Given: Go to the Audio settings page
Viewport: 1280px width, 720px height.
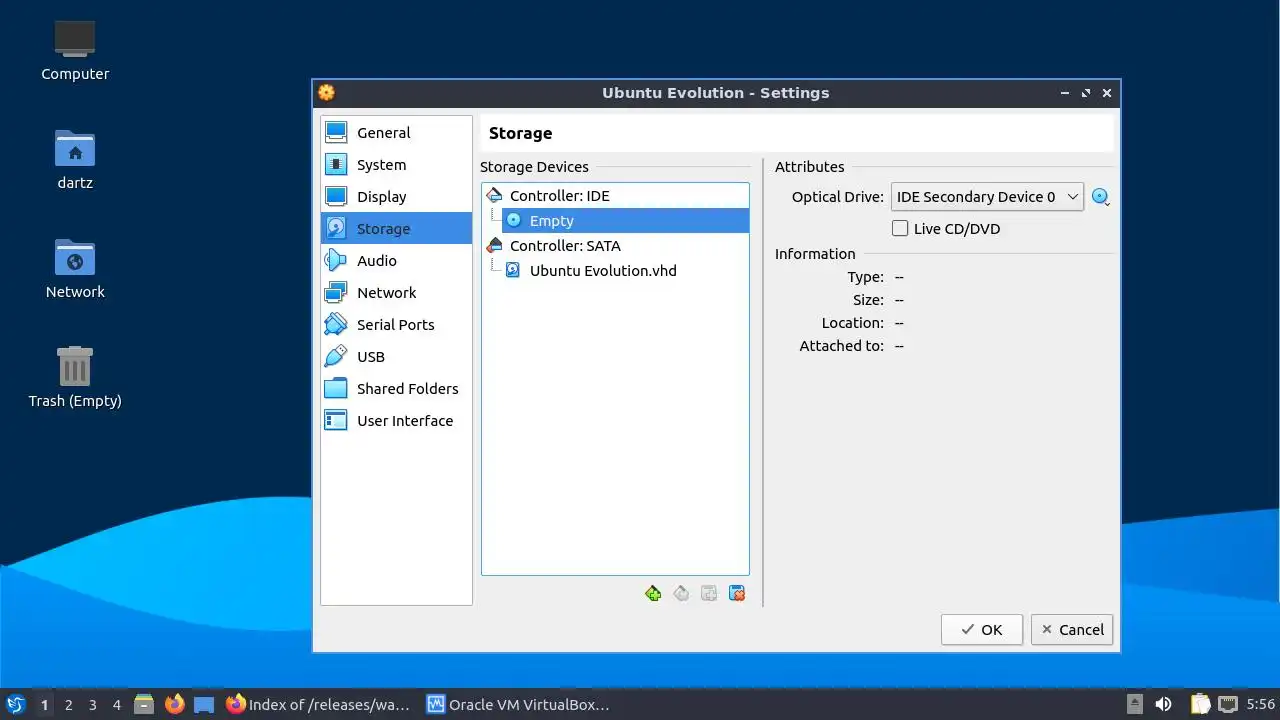Looking at the screenshot, I should [396, 261].
